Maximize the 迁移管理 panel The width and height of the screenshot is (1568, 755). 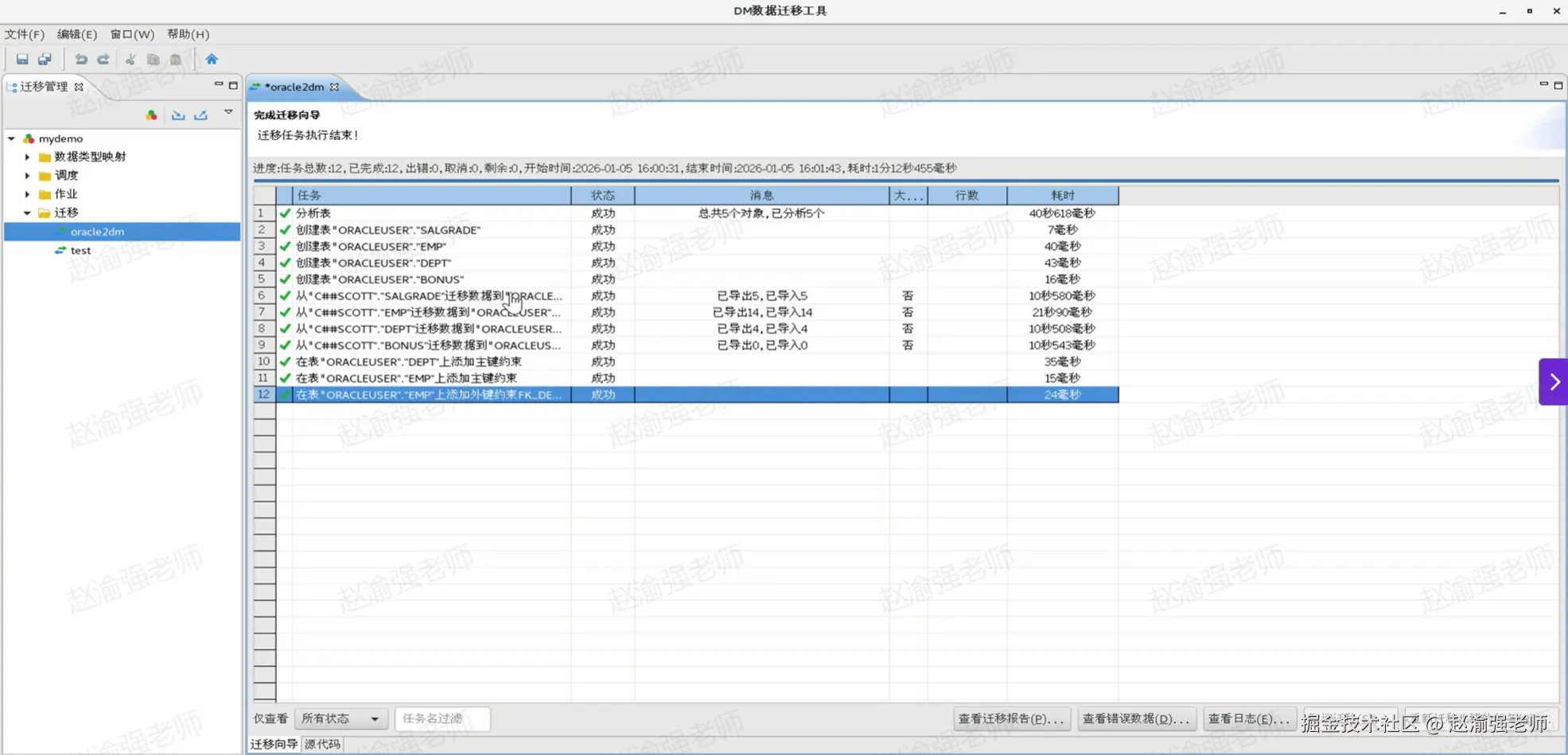tap(233, 85)
